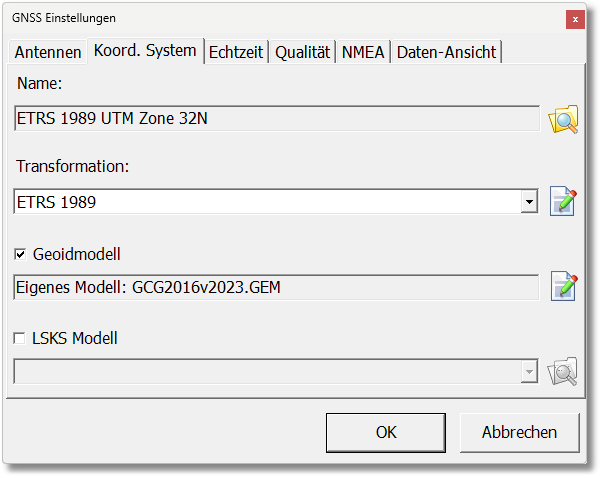Confirm settings with the OK button
This screenshot has width=601, height=478.
click(386, 432)
